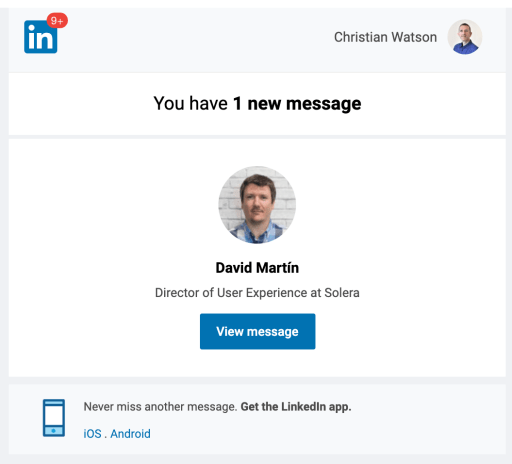Click the bold "1 new message" text
512x464 pixels.
pos(297,104)
